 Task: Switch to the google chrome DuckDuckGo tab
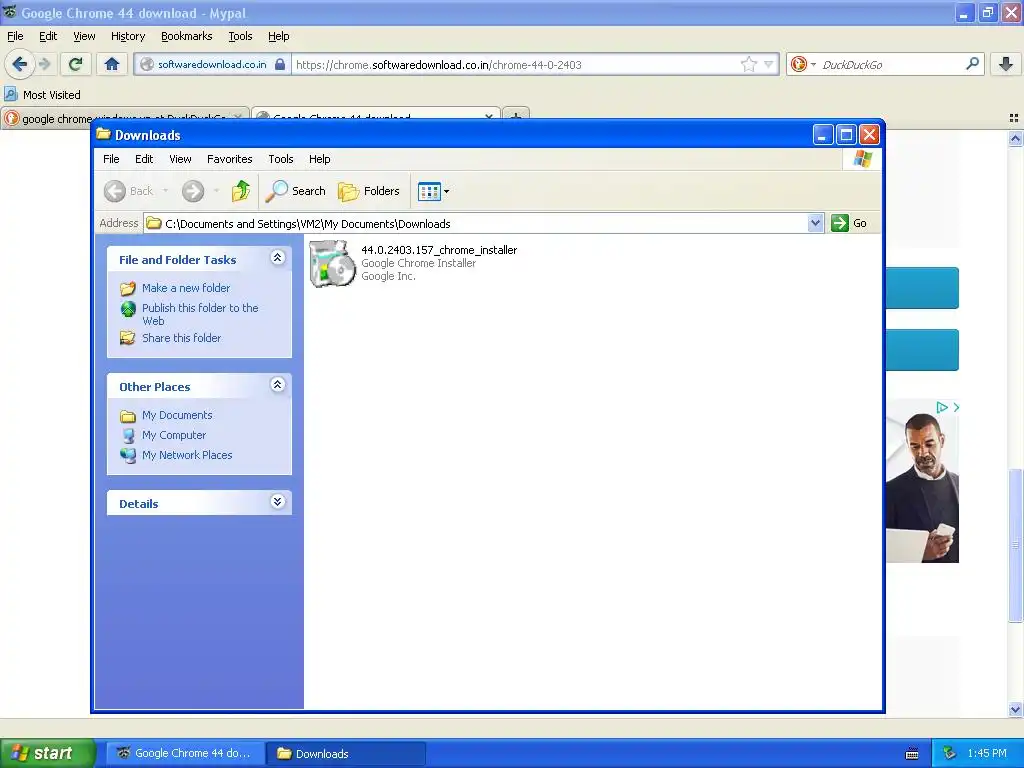coord(124,118)
